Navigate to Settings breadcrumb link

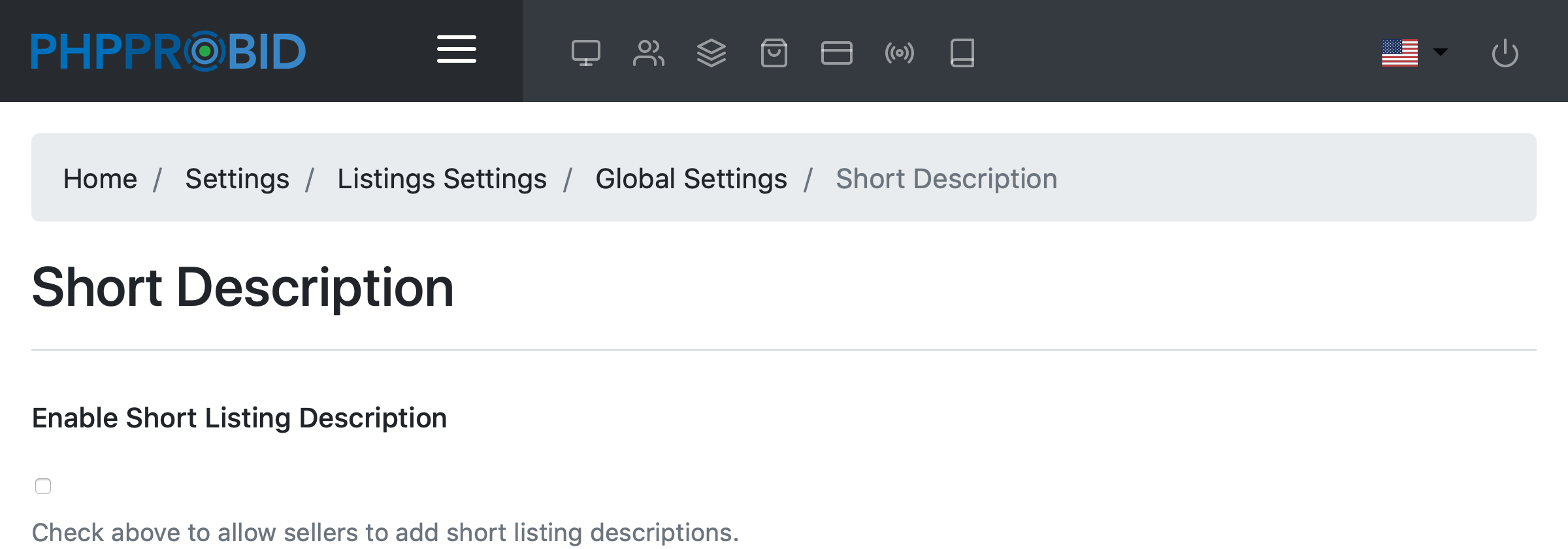(x=237, y=178)
